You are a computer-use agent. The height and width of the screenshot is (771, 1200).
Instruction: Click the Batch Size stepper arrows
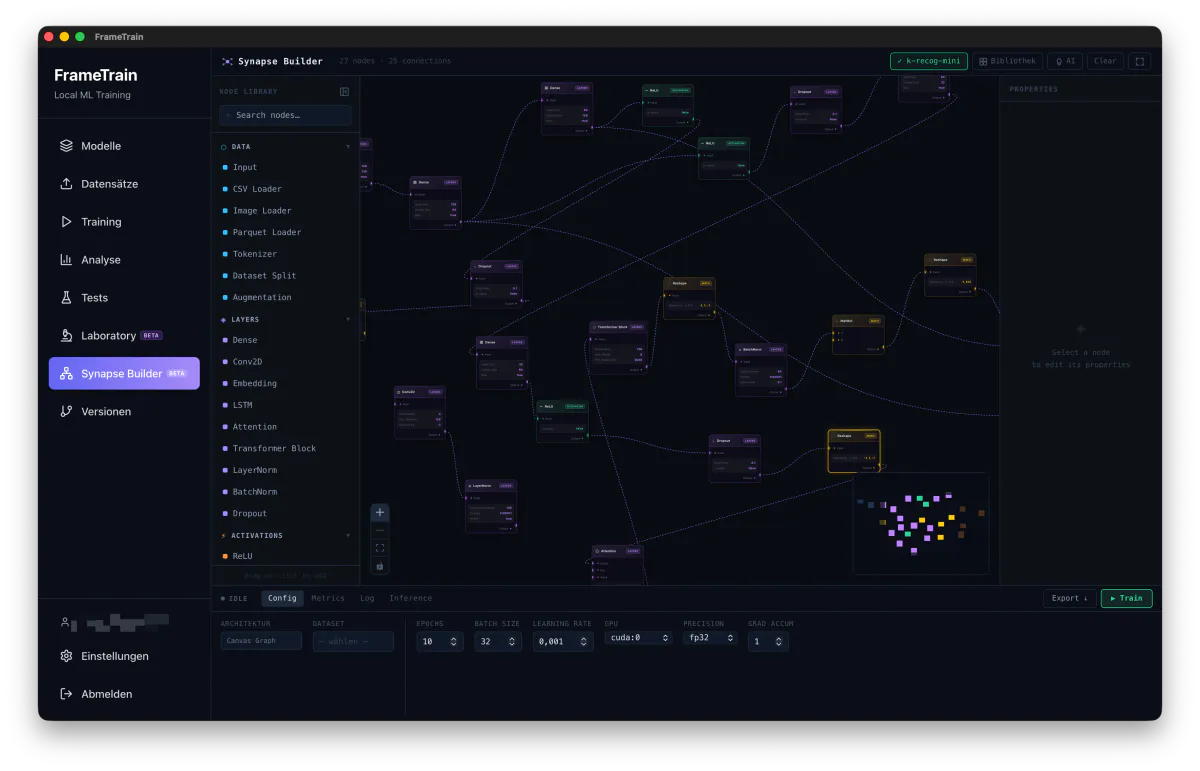[x=512, y=642]
